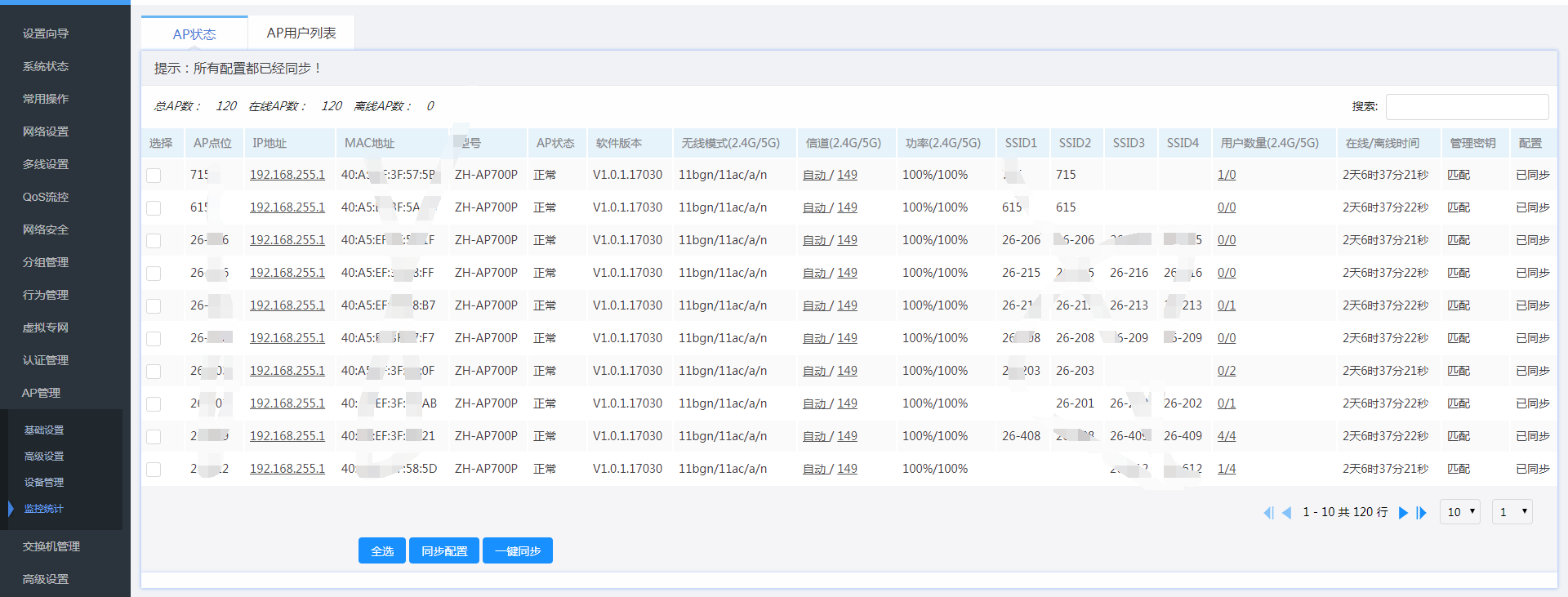
Task: Tick the checkbox in the first AP row
Action: point(154,176)
